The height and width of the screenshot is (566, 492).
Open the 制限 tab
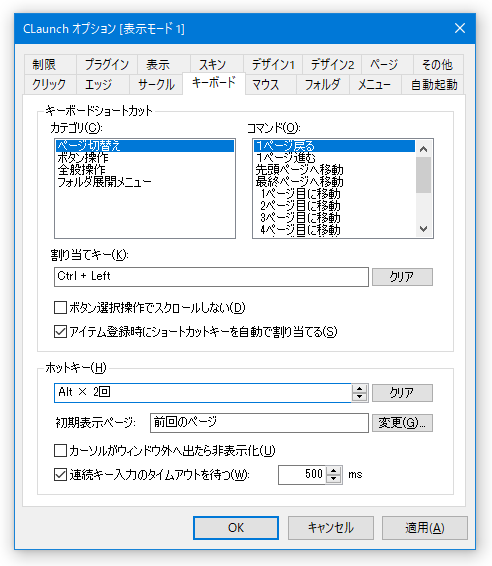50,65
